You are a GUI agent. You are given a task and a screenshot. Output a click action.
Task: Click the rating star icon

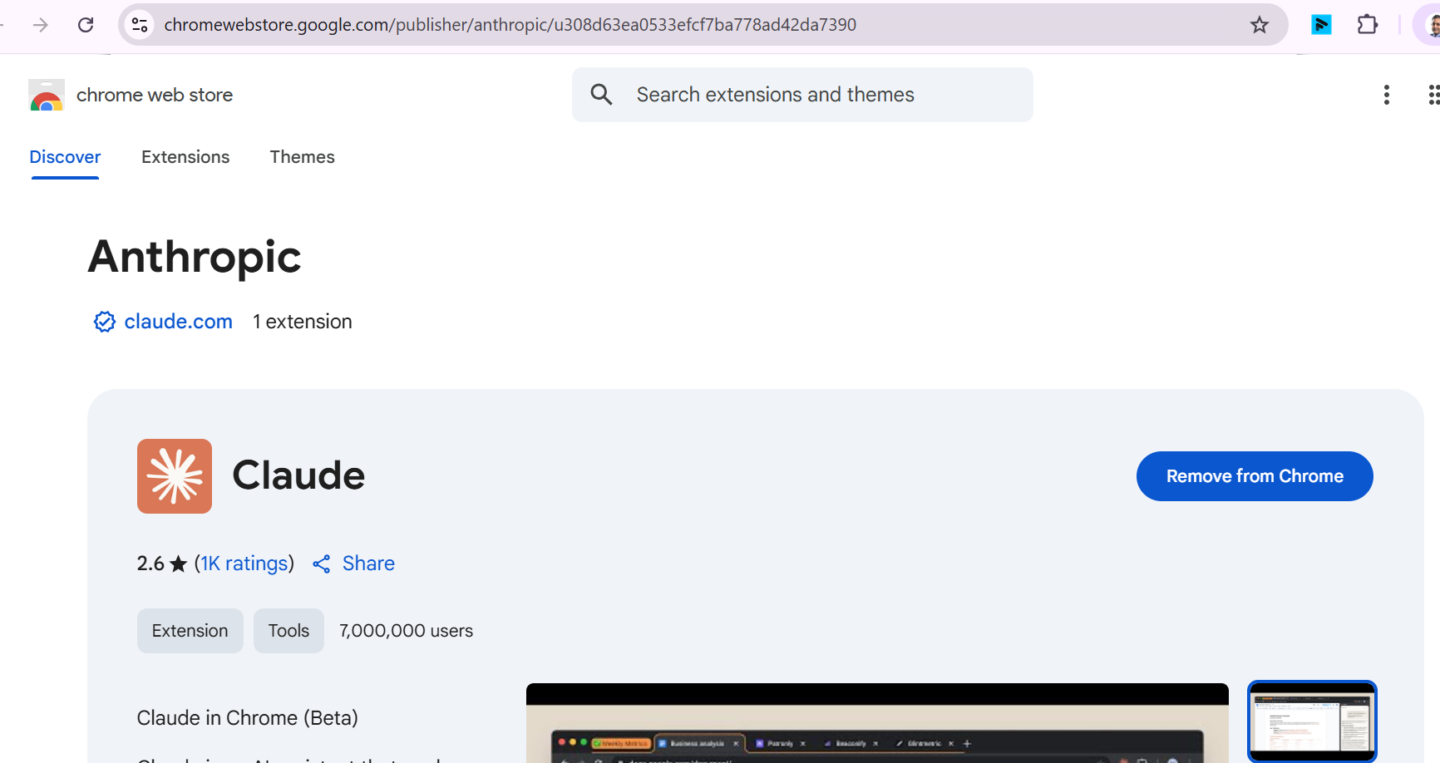pos(178,564)
